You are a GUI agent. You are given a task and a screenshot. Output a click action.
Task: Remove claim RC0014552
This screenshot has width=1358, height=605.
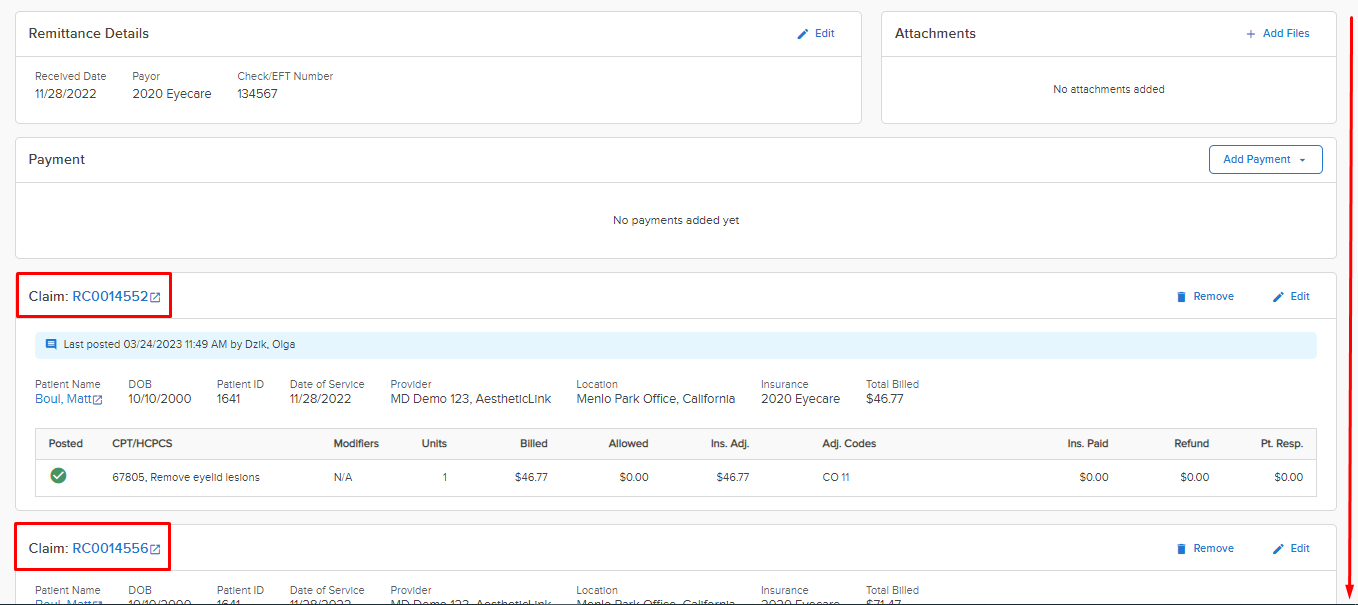tap(1204, 297)
